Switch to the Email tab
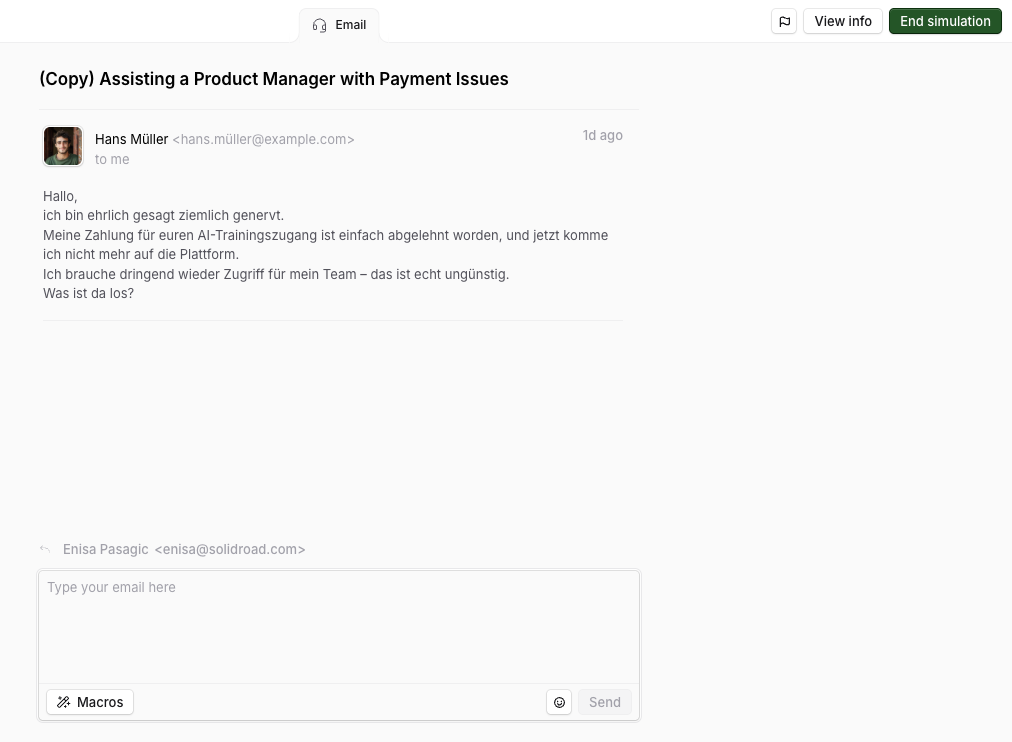Image resolution: width=1012 pixels, height=742 pixels. (x=339, y=25)
